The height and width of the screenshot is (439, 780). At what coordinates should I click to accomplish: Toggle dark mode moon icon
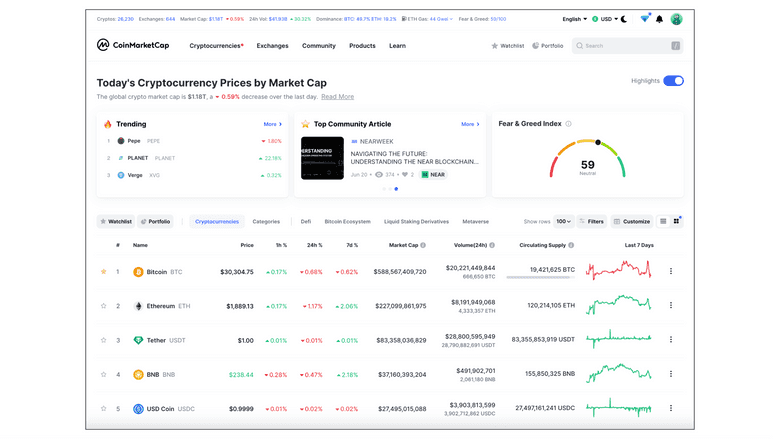(624, 19)
